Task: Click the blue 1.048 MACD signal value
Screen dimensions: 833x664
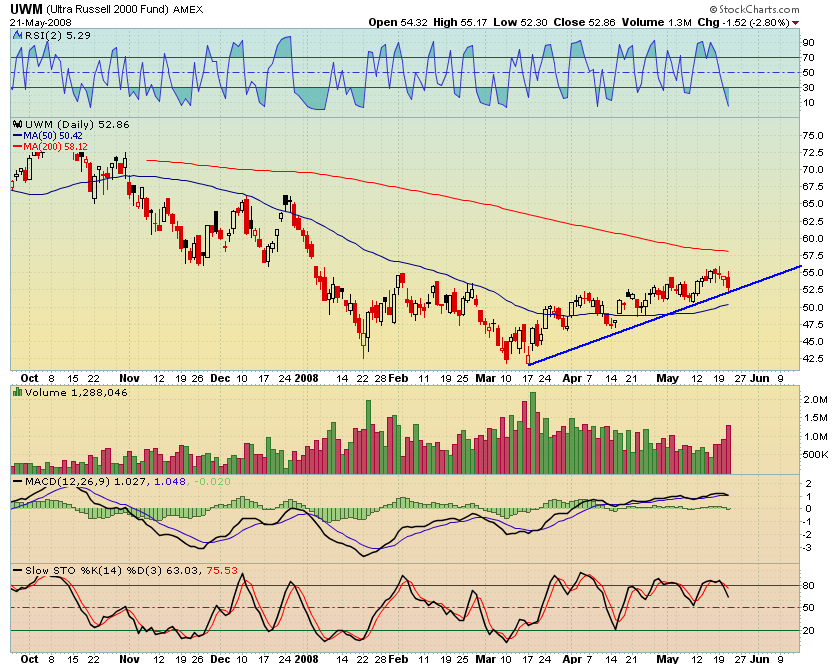Action: point(170,482)
